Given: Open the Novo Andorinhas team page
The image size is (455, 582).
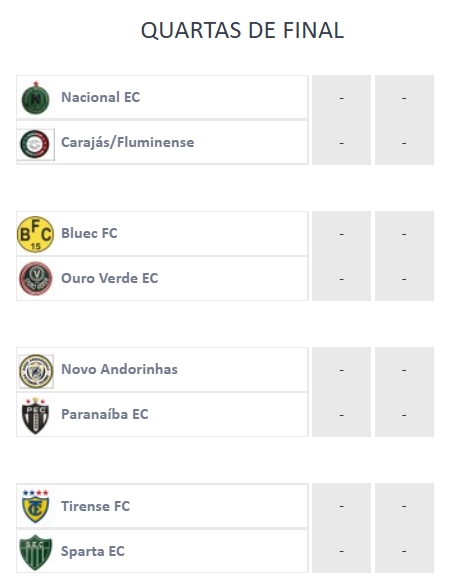Looking at the screenshot, I should coord(119,369).
